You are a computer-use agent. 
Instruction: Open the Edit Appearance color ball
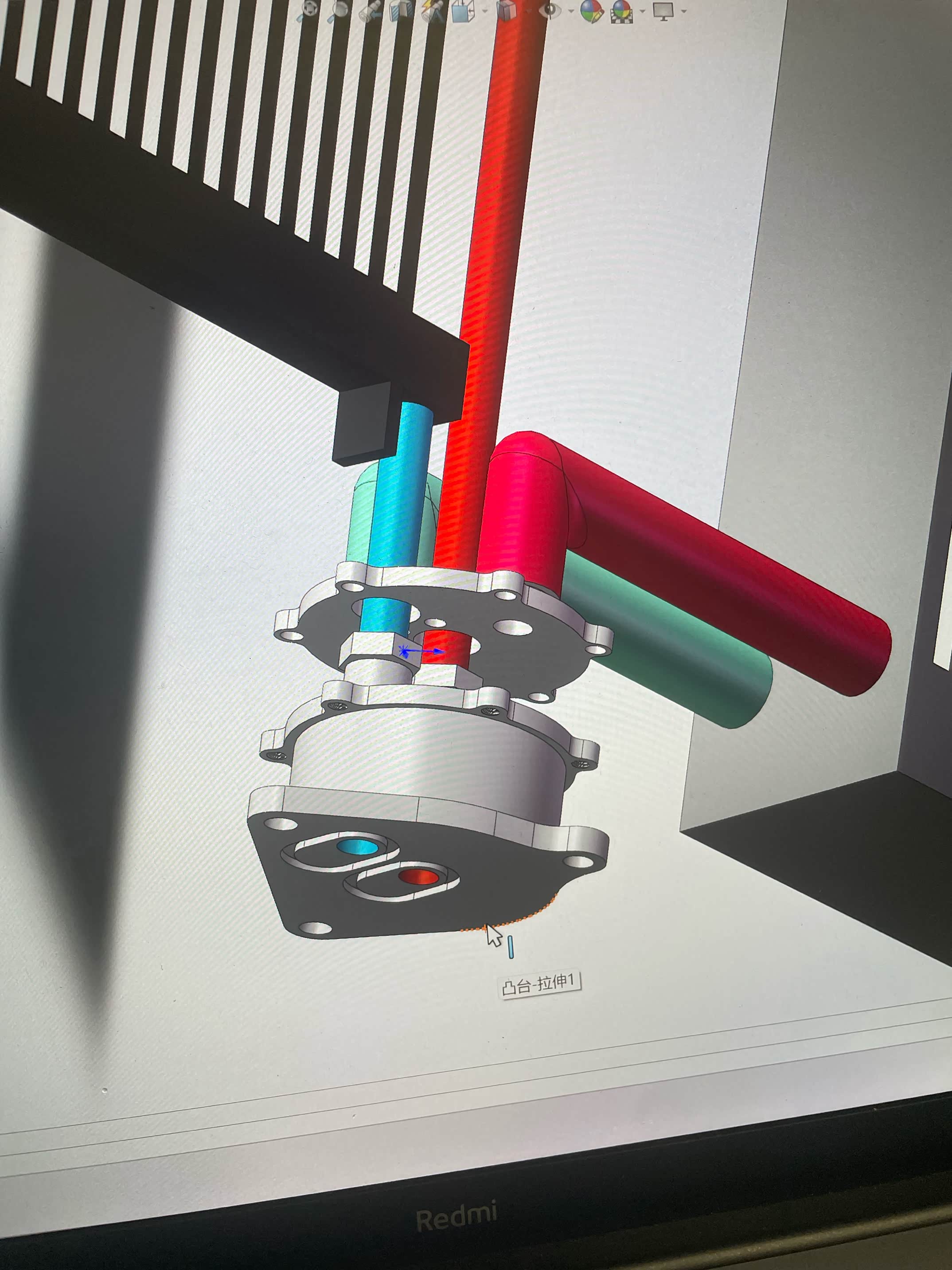(x=591, y=12)
